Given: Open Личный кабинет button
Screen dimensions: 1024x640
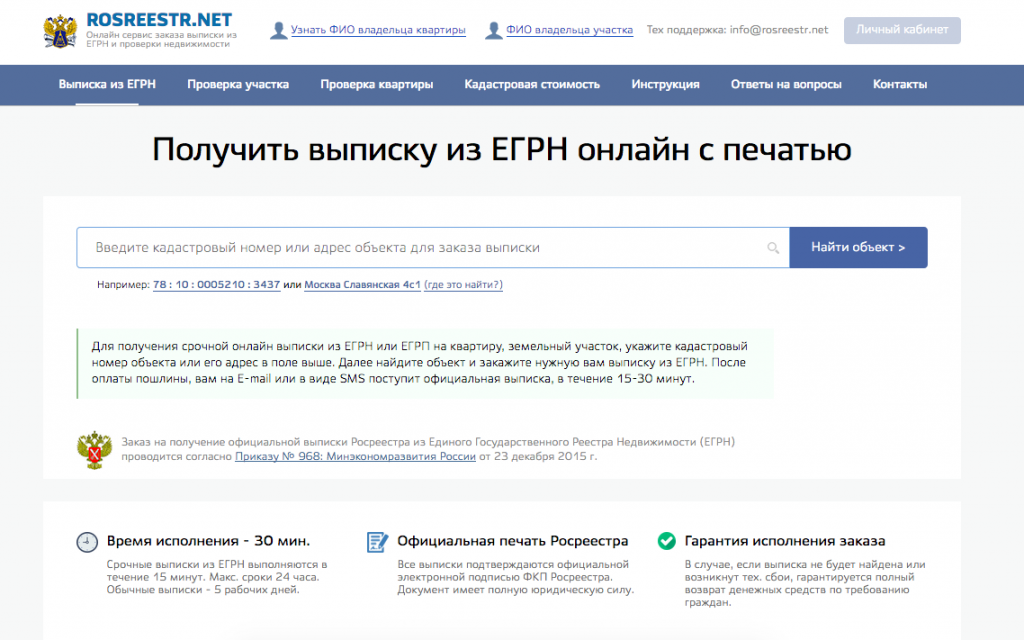Looking at the screenshot, I should pyautogui.click(x=902, y=30).
